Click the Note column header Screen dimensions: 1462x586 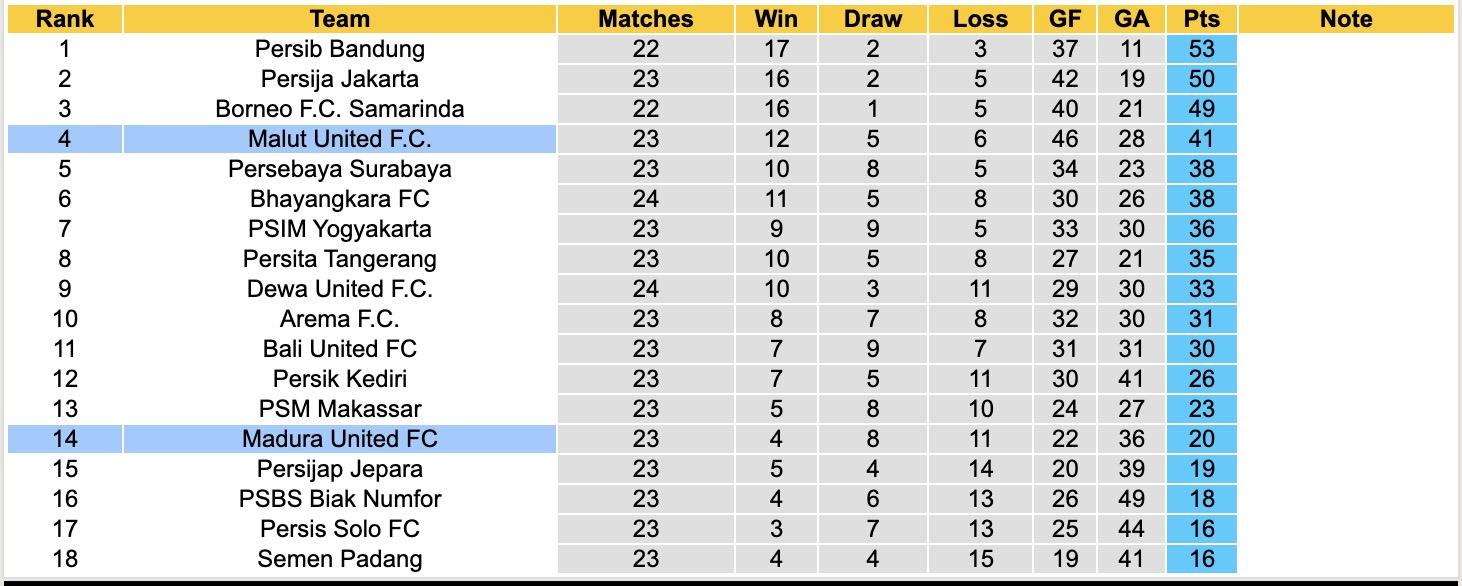point(1346,19)
